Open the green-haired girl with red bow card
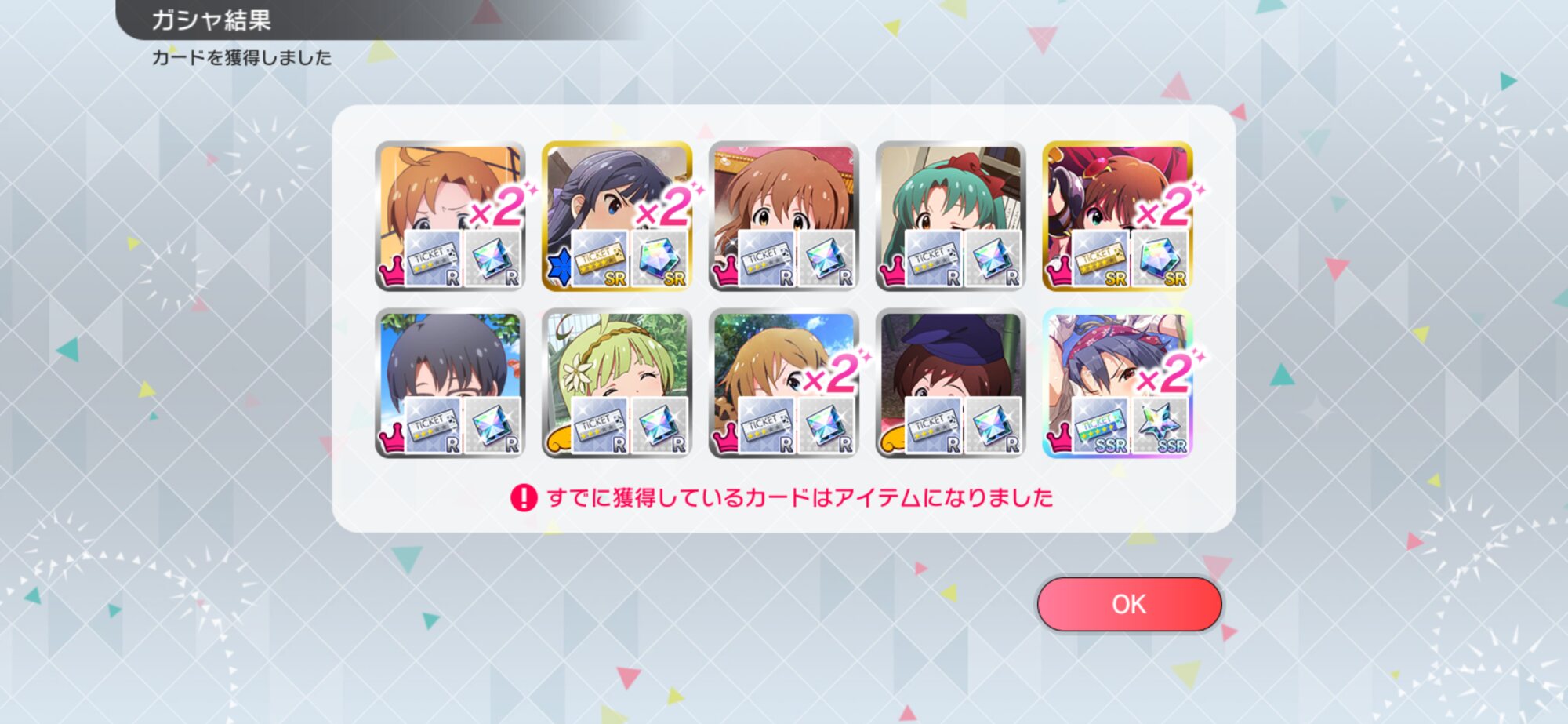The height and width of the screenshot is (724, 1568). [950, 216]
